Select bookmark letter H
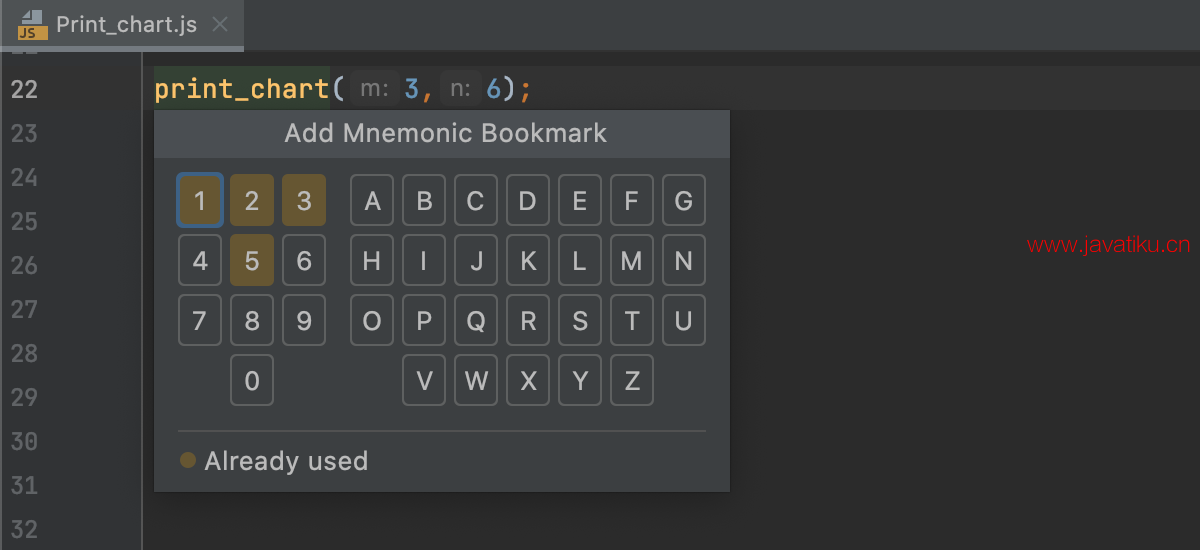1200x550 pixels. (372, 260)
